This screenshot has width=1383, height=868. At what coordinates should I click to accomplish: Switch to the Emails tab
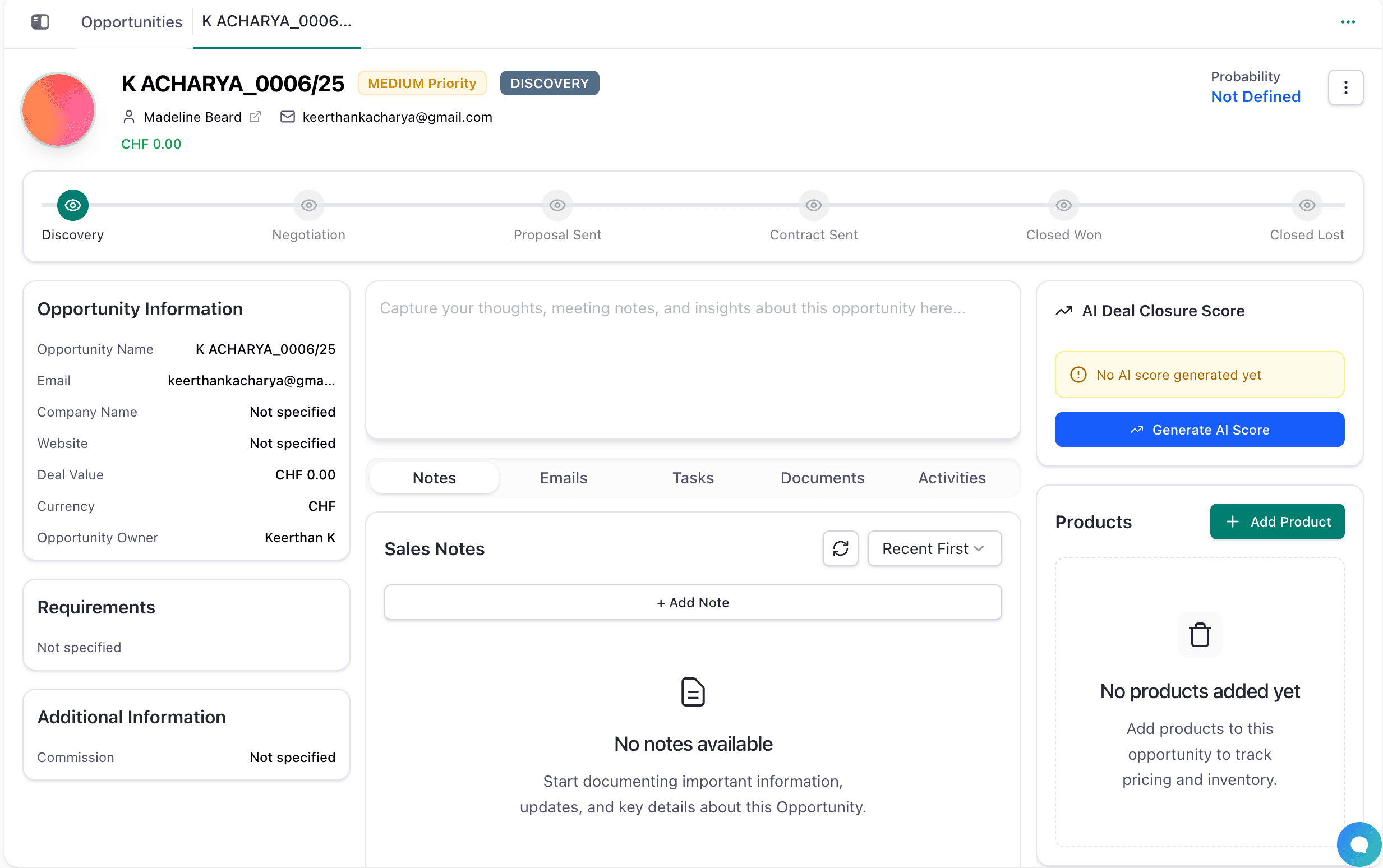563,478
